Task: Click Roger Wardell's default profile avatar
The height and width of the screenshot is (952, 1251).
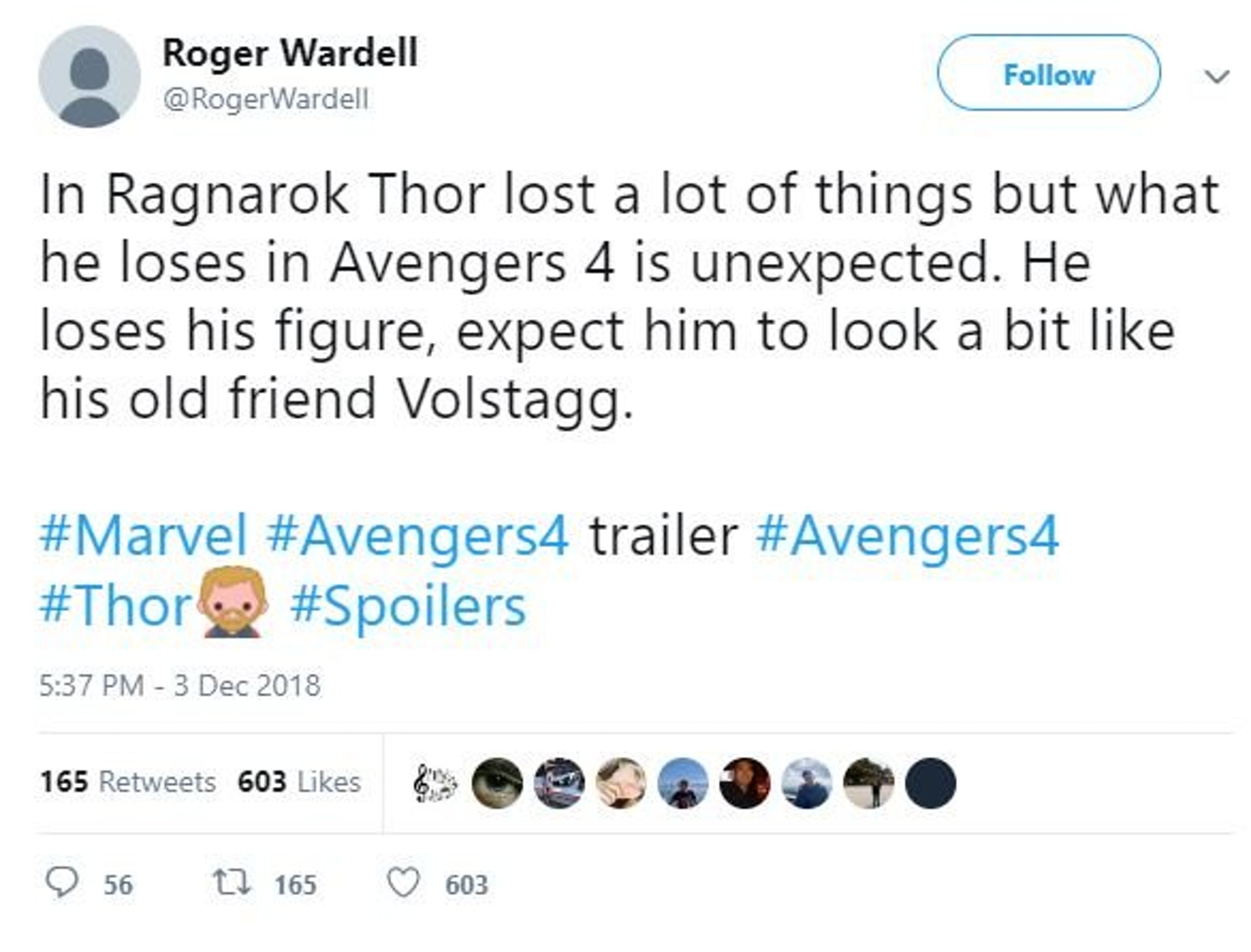Action: 89,76
